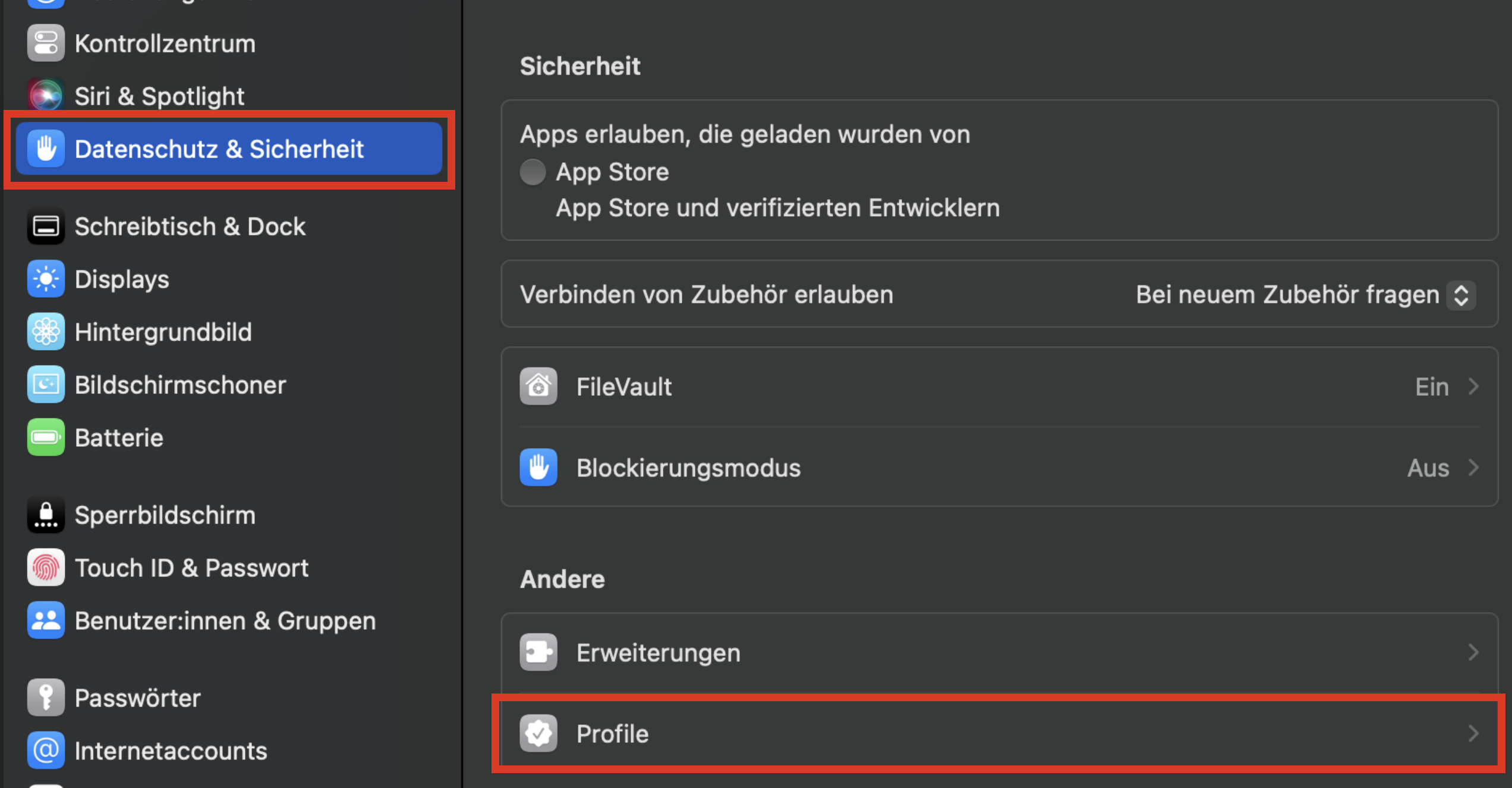Open the Displays icon in sidebar
The width and height of the screenshot is (1512, 788).
pos(46,279)
